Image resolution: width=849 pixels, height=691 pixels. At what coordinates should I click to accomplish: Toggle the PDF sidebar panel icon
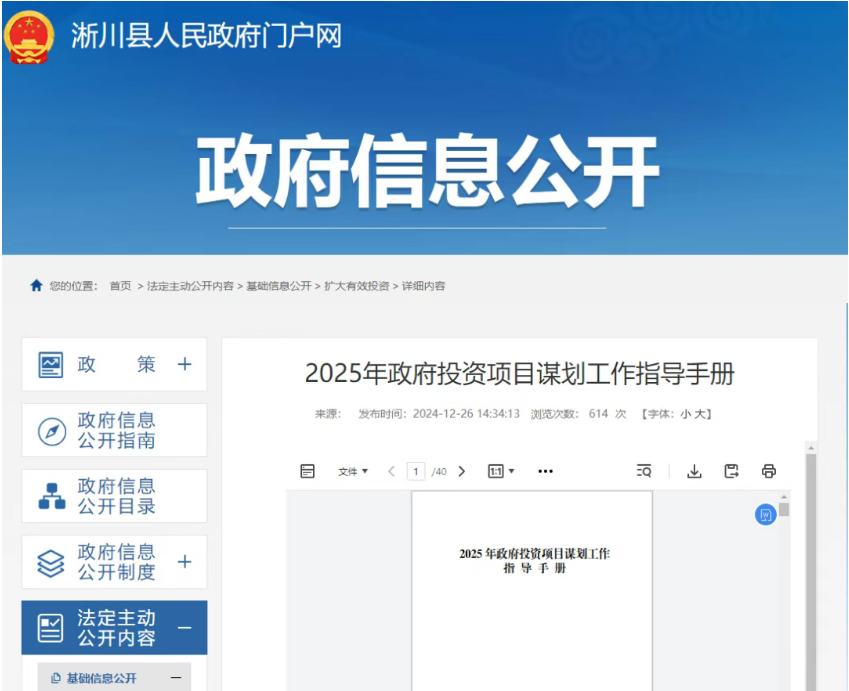[308, 471]
